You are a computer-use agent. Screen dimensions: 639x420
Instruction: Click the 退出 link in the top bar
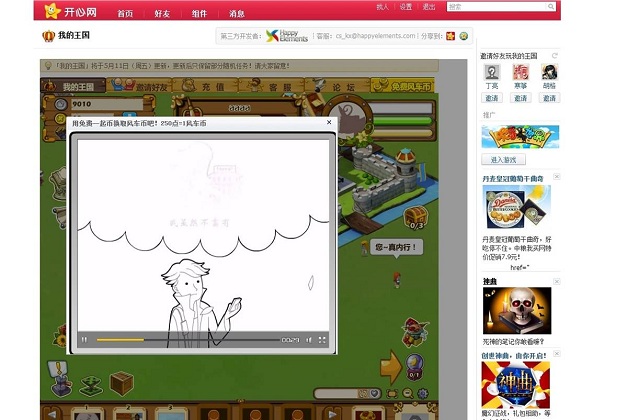[429, 7]
